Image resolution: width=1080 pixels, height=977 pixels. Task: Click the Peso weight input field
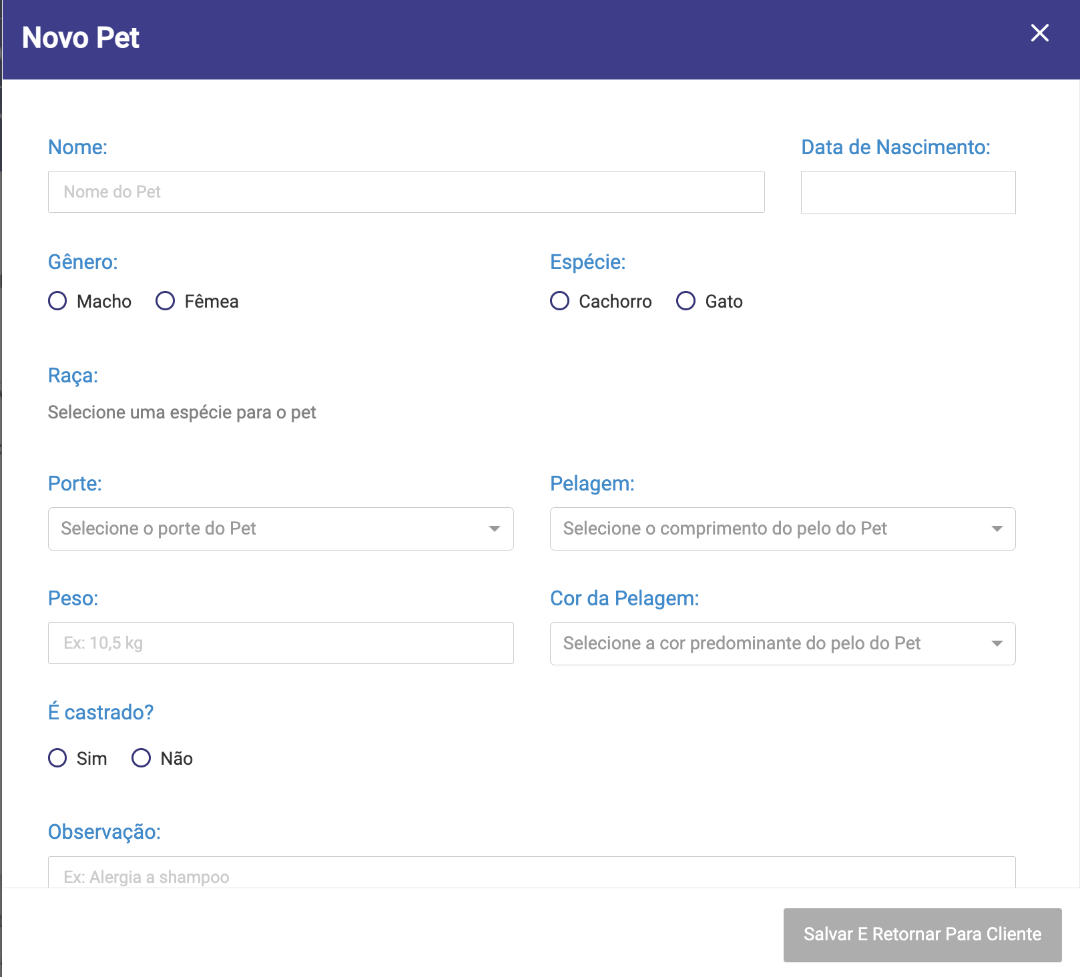pyautogui.click(x=280, y=643)
